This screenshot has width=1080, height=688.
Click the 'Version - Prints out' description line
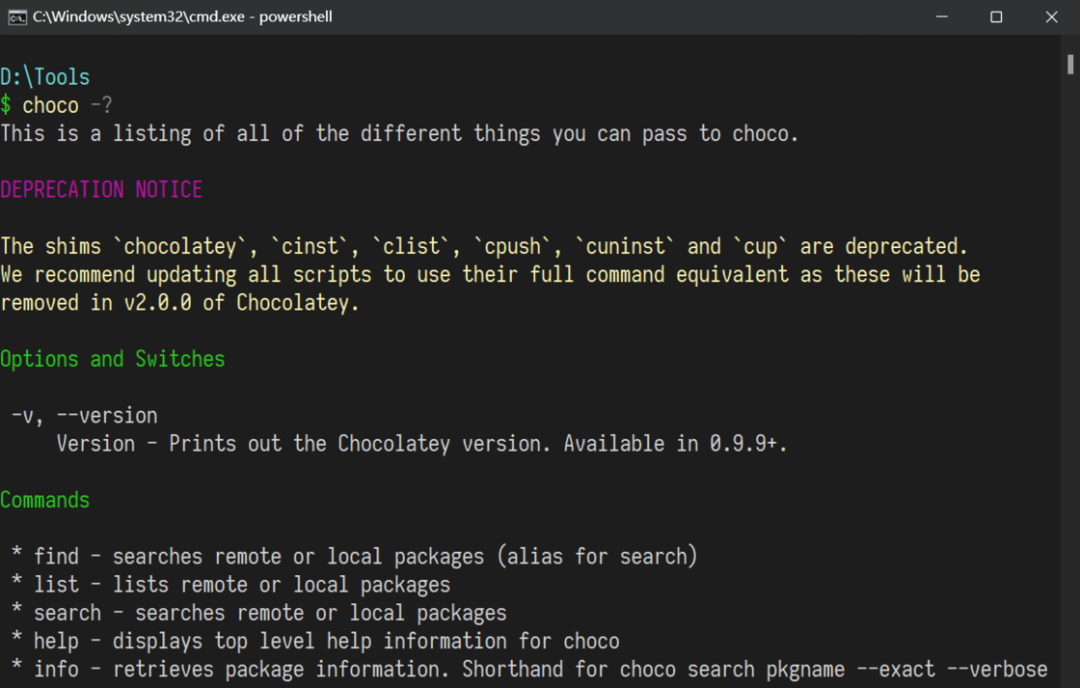[x=422, y=444]
